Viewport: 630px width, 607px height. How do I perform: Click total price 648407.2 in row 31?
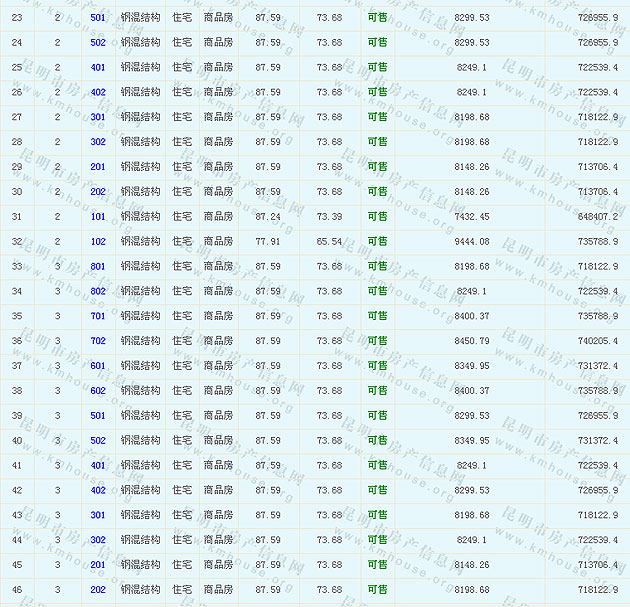pos(597,217)
